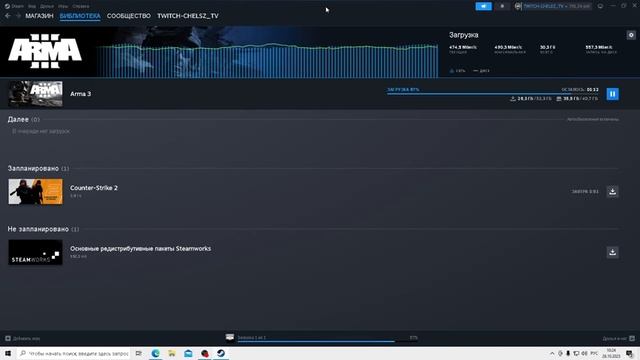
Task: Open the Mail app from the taskbar
Action: click(188, 353)
